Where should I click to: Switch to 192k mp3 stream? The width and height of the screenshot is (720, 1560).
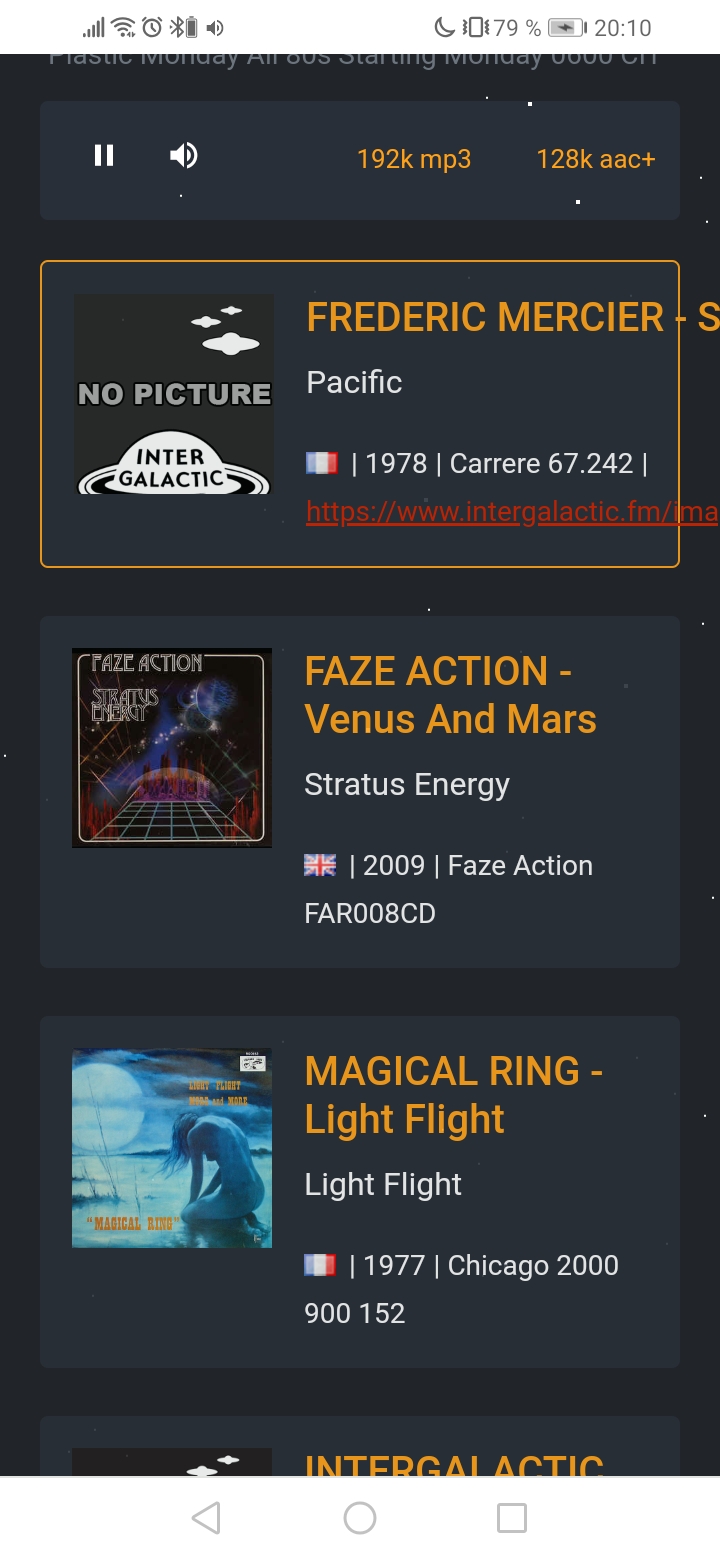click(414, 159)
